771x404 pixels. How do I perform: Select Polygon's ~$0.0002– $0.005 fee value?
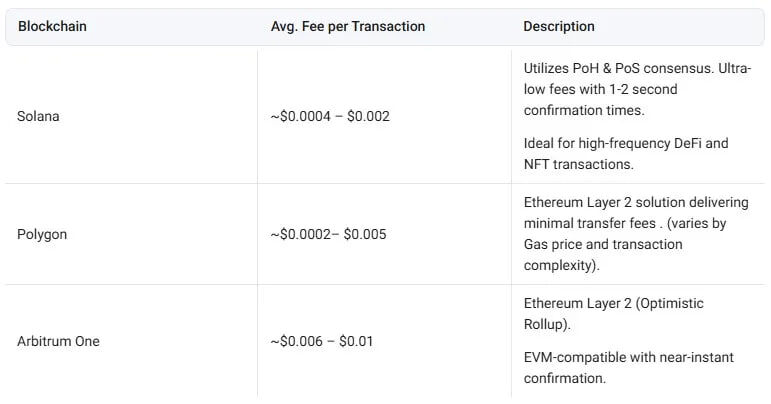coord(328,234)
